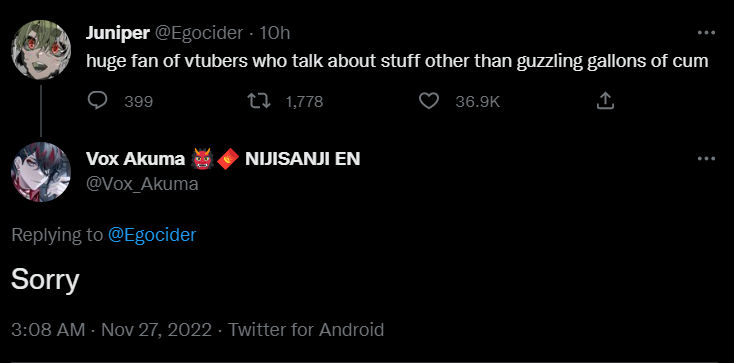734x363 pixels.
Task: Click the 36.9K likes count
Action: coord(477,102)
